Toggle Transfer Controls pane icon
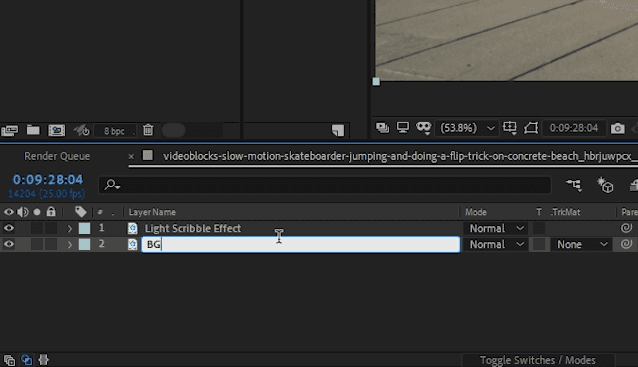Screen dimensions: 638x367 (x=26, y=360)
